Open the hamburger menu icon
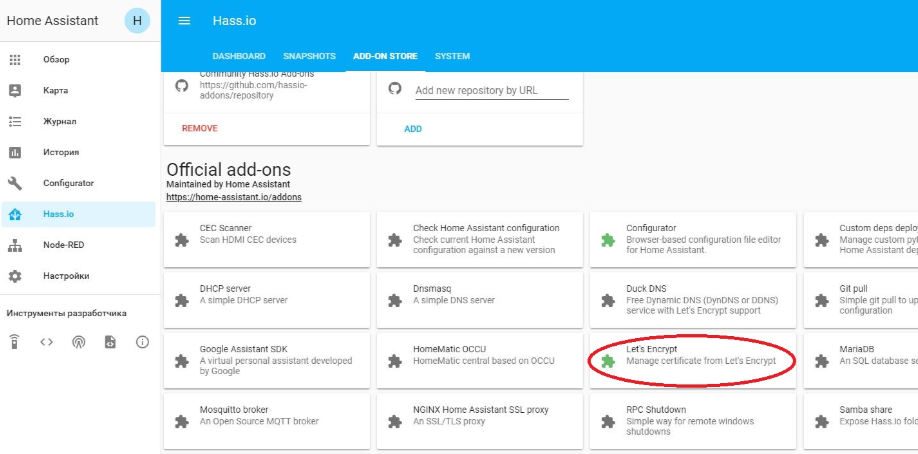This screenshot has width=918, height=454. tap(184, 21)
